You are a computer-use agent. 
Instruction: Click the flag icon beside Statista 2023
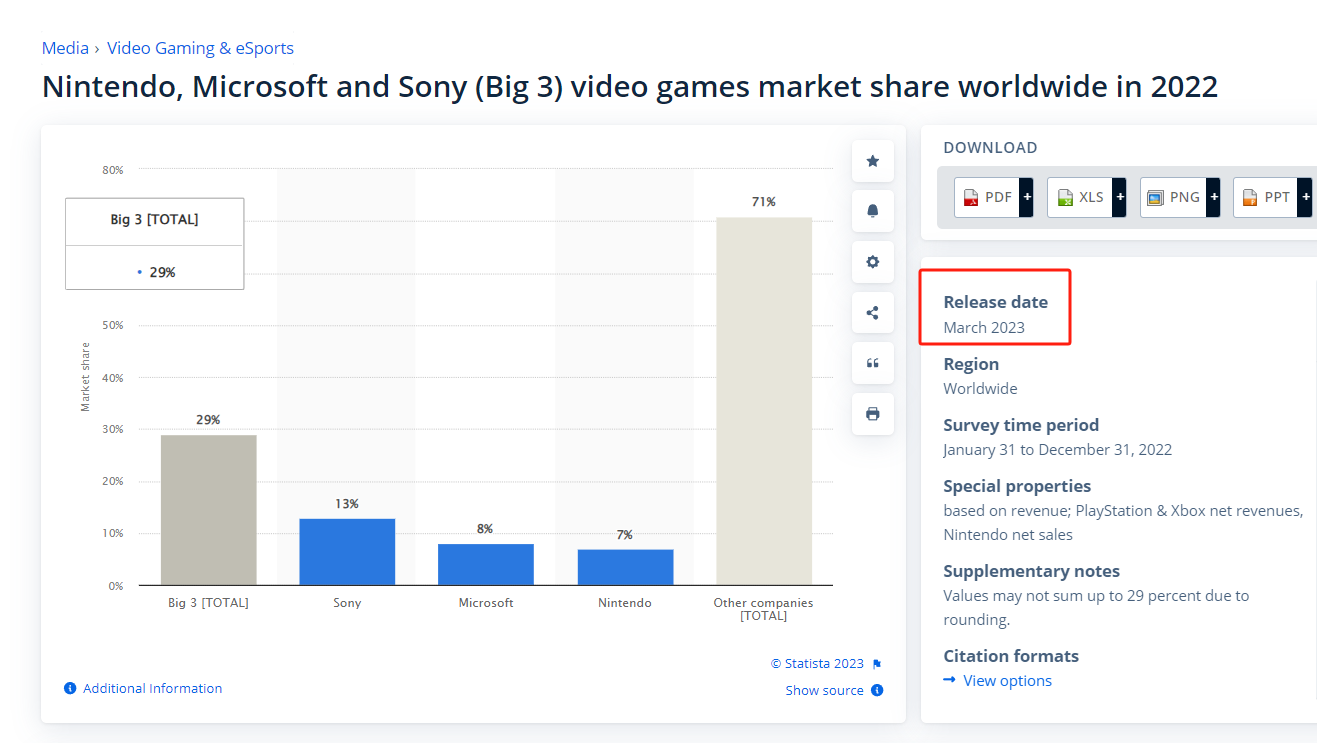[x=877, y=664]
